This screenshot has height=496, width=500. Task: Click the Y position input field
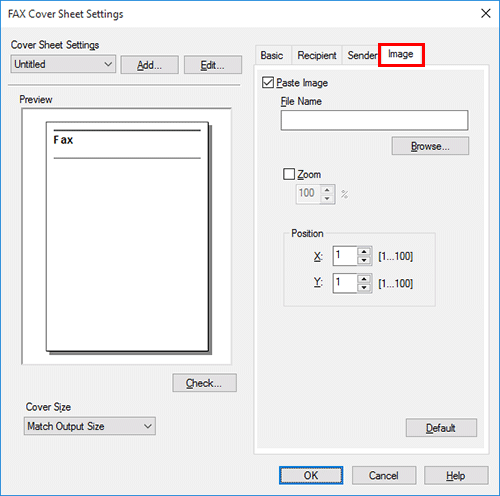coord(345,283)
